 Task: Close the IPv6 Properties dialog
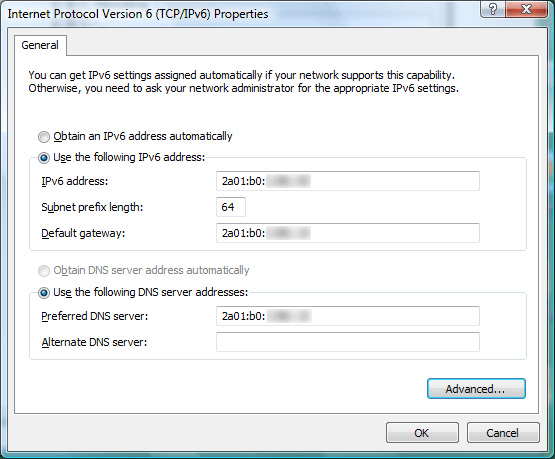527,8
